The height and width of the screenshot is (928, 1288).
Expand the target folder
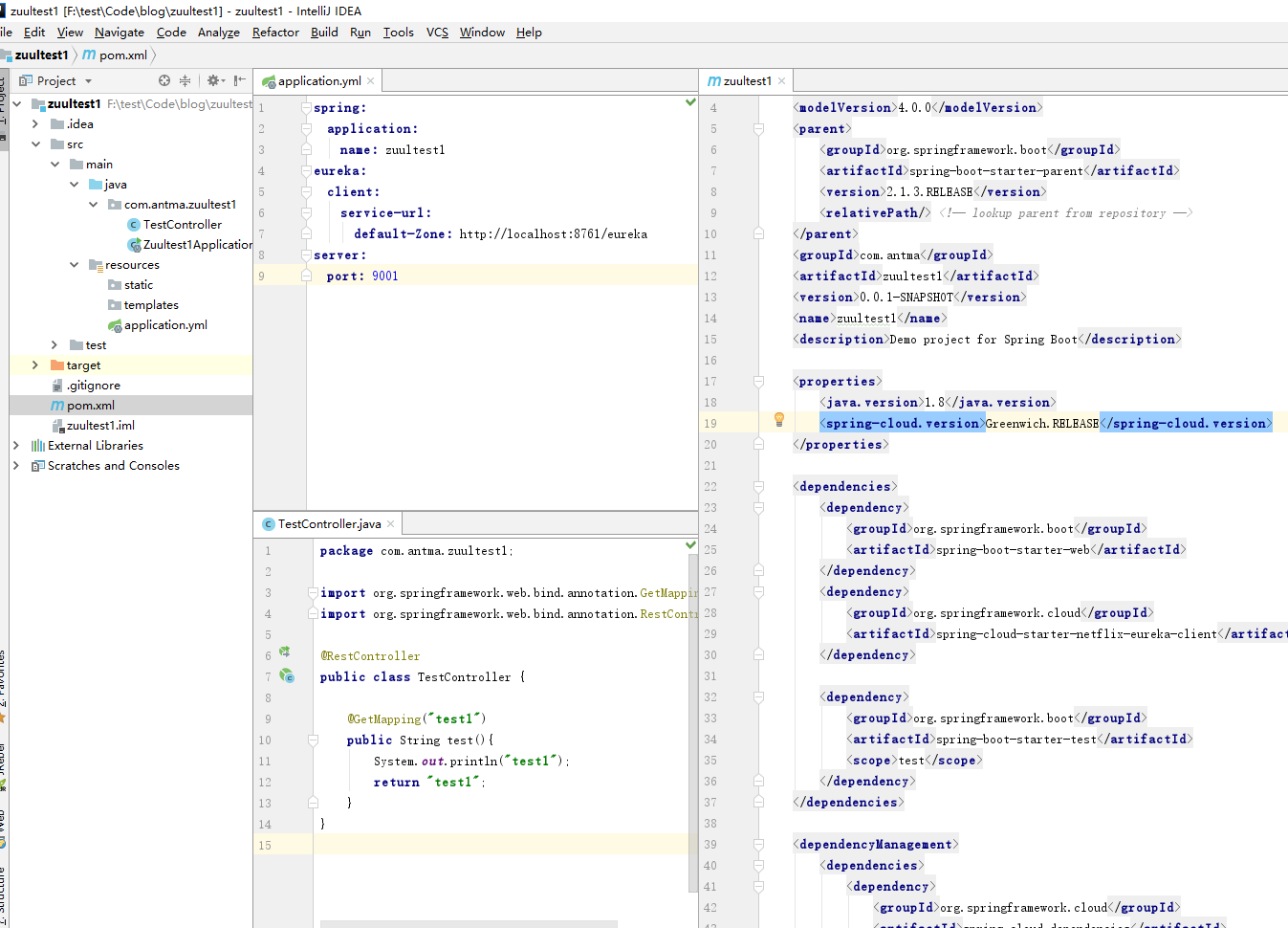click(x=35, y=365)
